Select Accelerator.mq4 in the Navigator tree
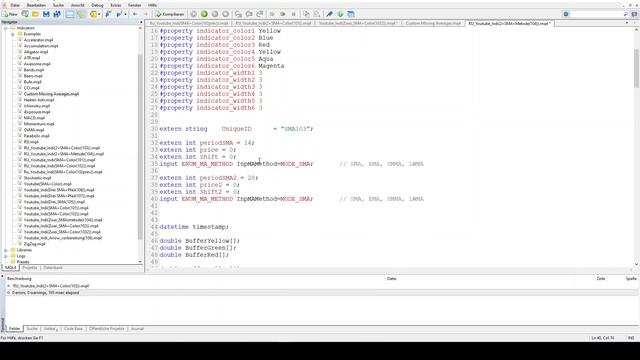Screen dimensions: 640x360 coord(38,40)
